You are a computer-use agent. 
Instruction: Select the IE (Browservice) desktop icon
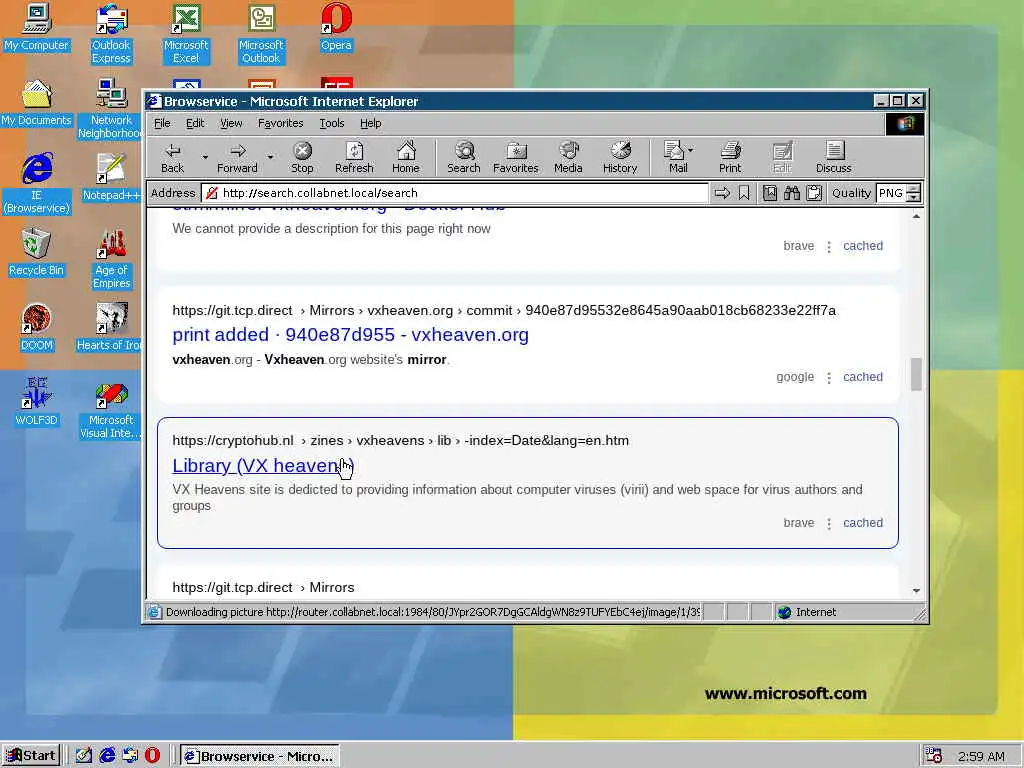coord(36,184)
